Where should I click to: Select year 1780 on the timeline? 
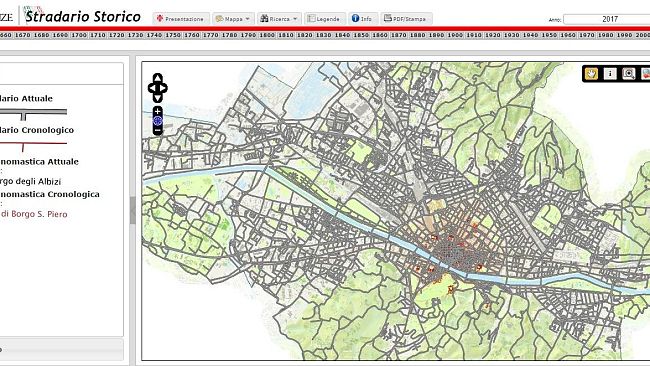(x=229, y=35)
